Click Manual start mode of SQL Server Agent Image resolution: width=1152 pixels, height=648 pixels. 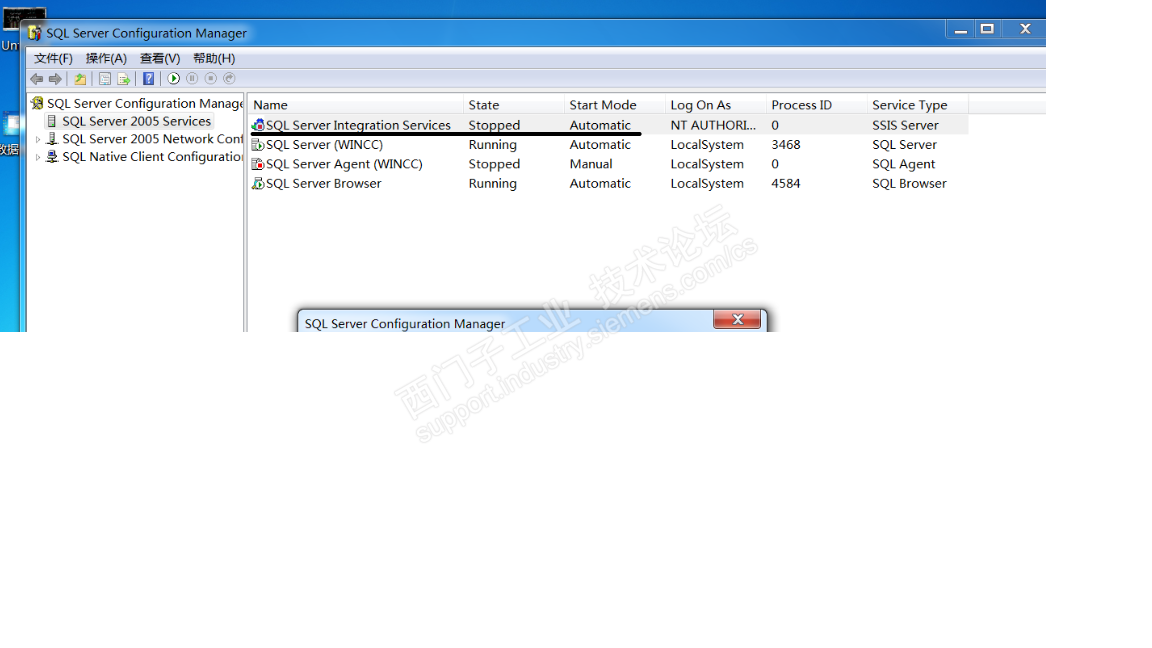point(591,165)
